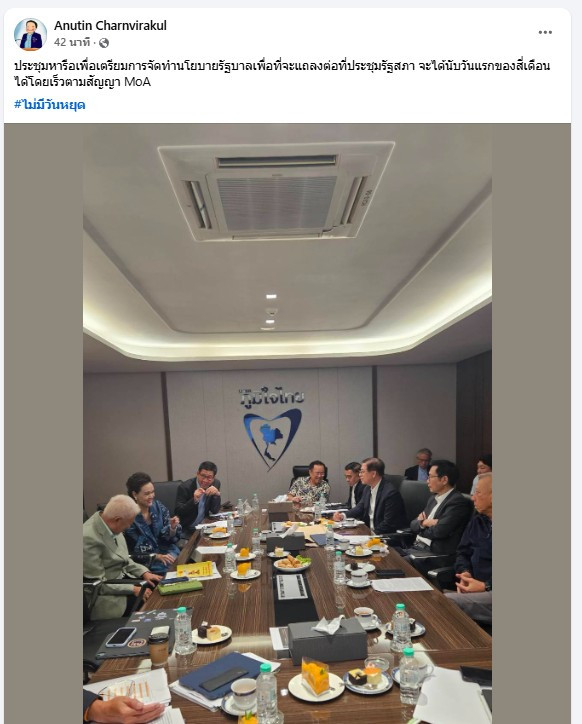This screenshot has width=582, height=724.
Task: Open Anutin Charnvirakul's profile name link
Action: pyautogui.click(x=110, y=25)
